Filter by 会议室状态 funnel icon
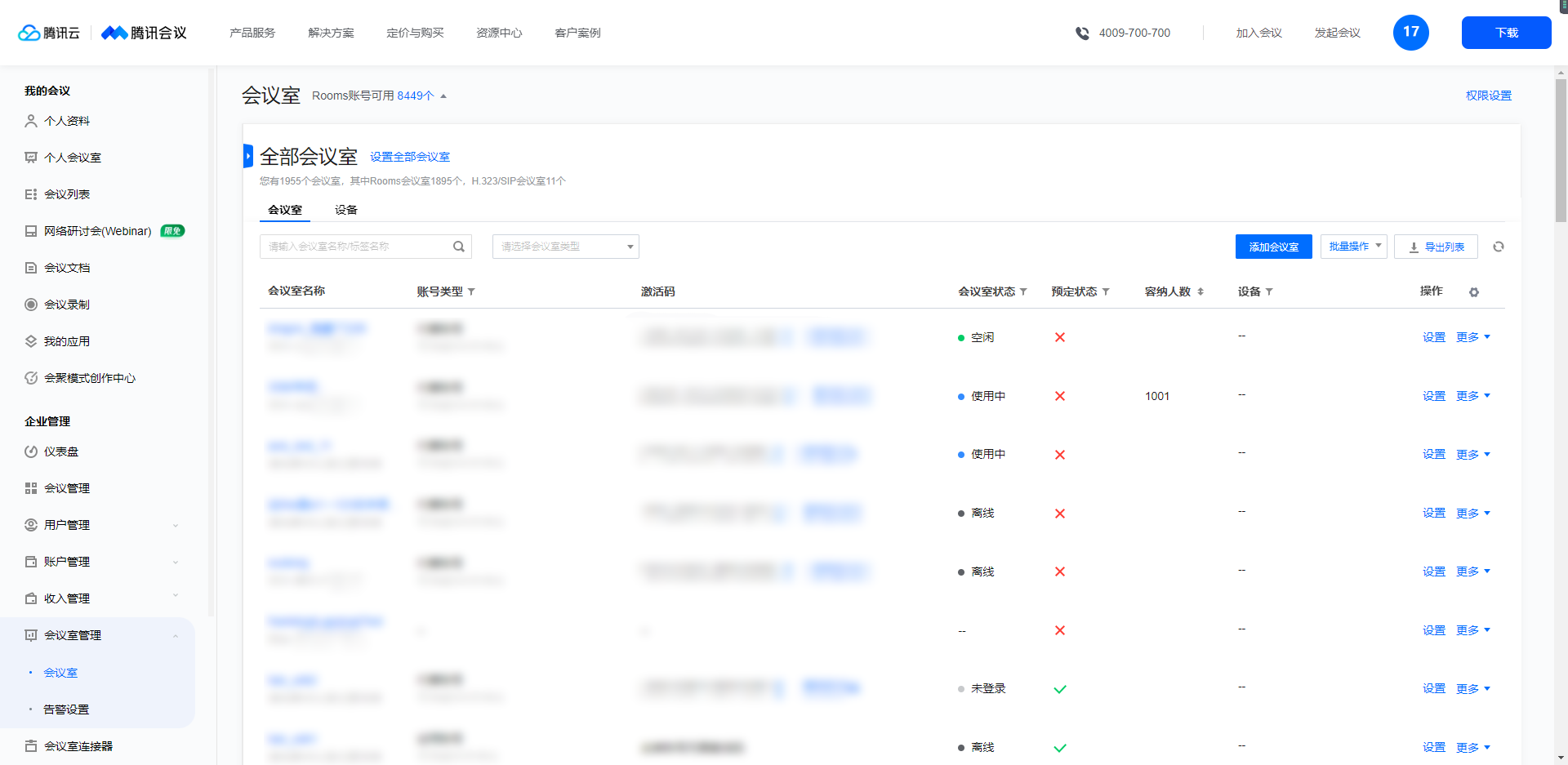Screen dimensions: 1568x765 tap(1023, 291)
